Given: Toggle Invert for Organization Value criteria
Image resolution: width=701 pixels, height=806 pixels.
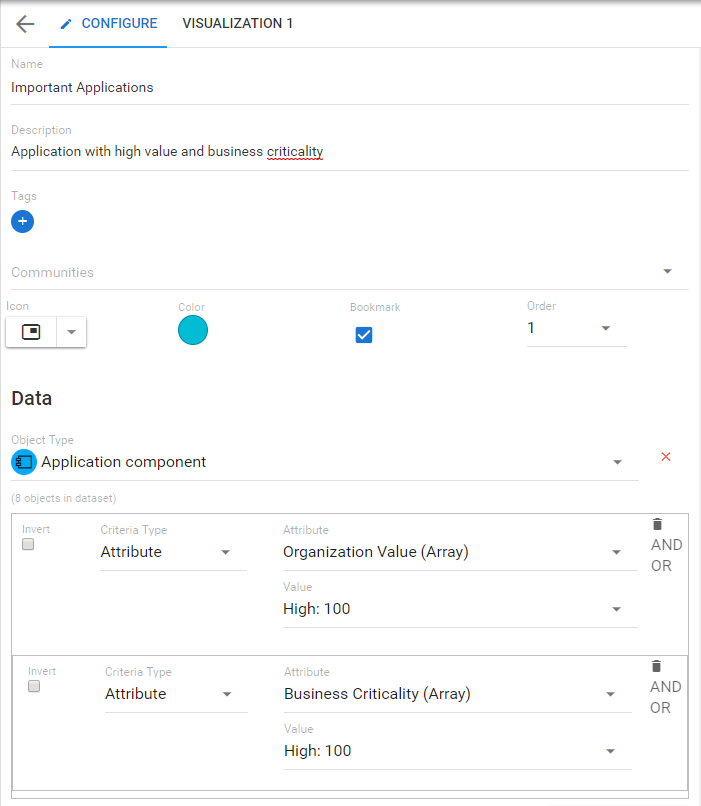Looking at the screenshot, I should pos(28,544).
